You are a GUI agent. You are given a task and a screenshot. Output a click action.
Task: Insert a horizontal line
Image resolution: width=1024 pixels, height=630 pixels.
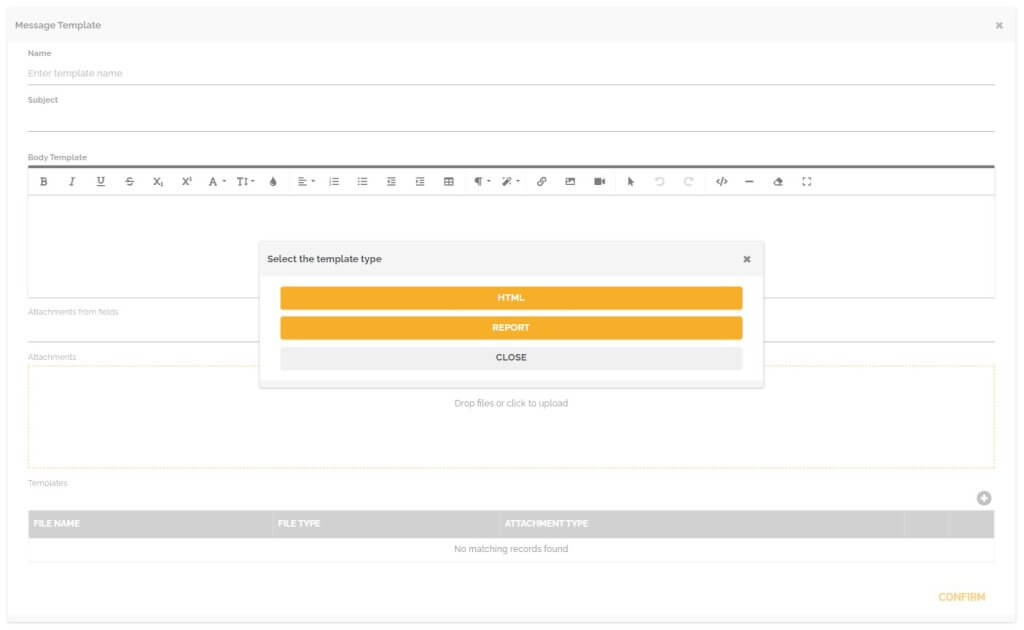click(x=748, y=181)
